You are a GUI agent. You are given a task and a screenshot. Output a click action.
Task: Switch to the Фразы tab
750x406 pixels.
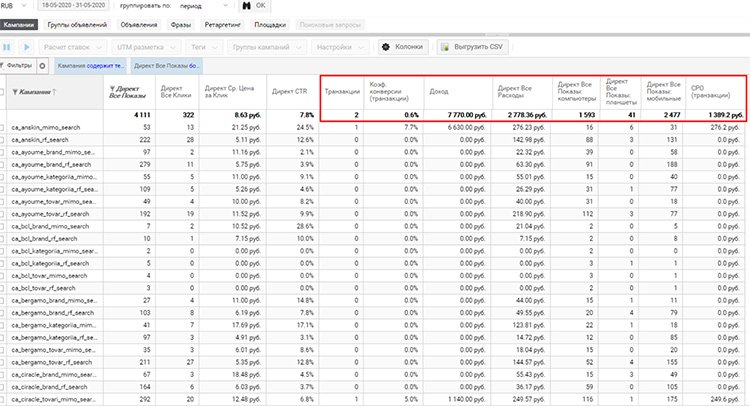[x=181, y=24]
